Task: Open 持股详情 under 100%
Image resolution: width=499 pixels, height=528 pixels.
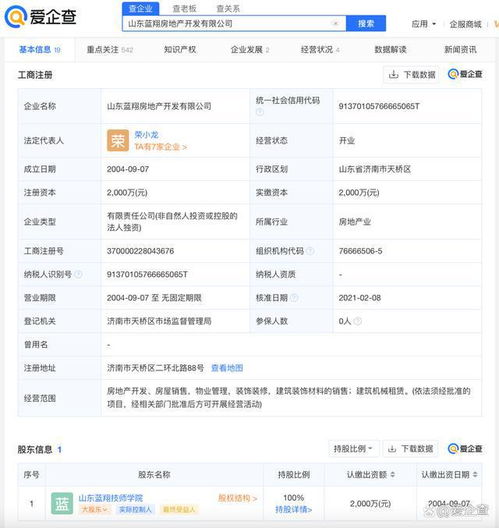Action: point(294,509)
